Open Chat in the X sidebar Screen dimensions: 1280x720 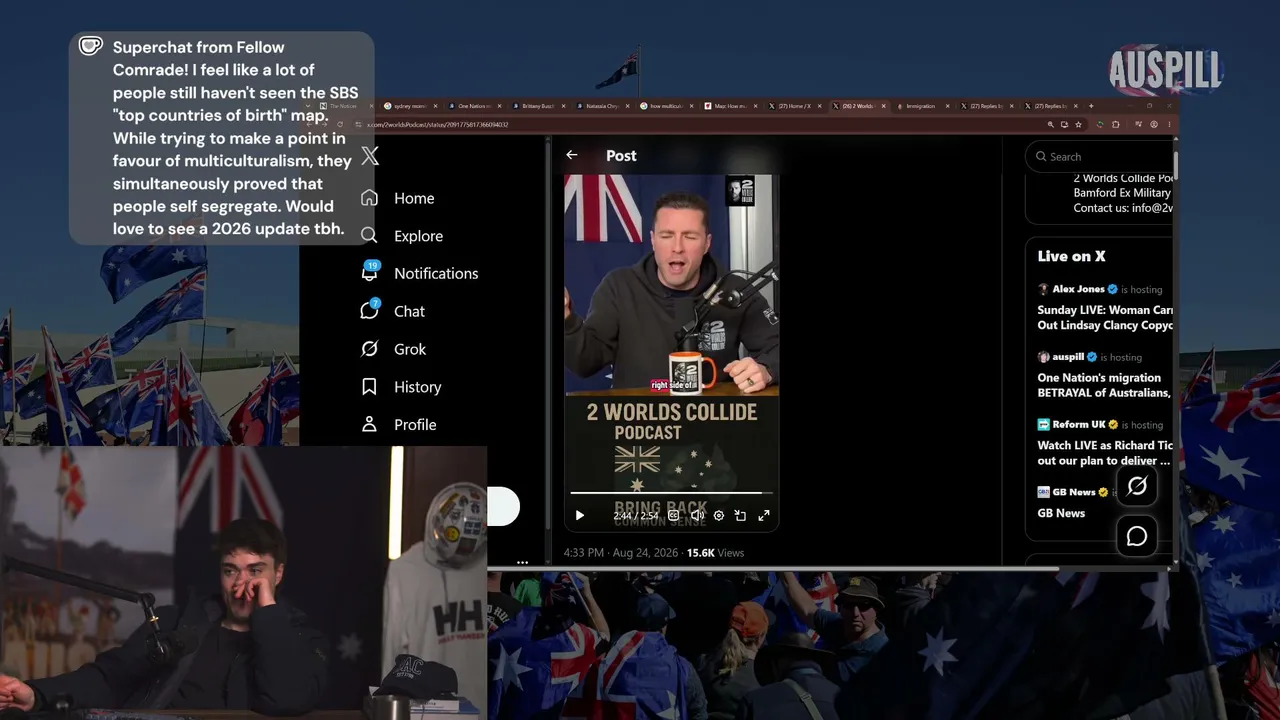tap(392, 311)
